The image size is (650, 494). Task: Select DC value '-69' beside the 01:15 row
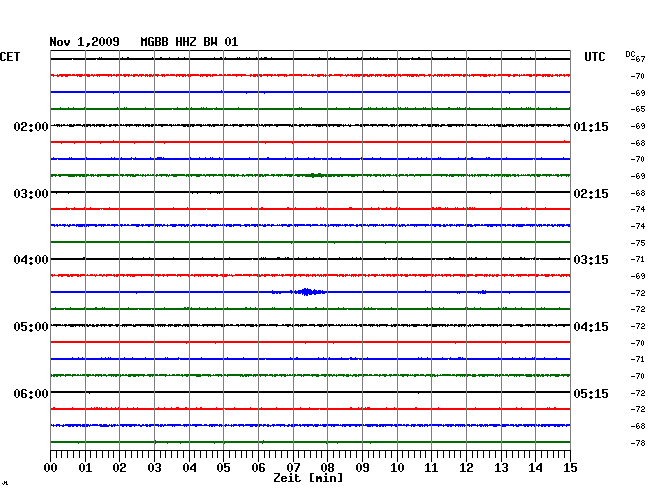click(x=638, y=126)
